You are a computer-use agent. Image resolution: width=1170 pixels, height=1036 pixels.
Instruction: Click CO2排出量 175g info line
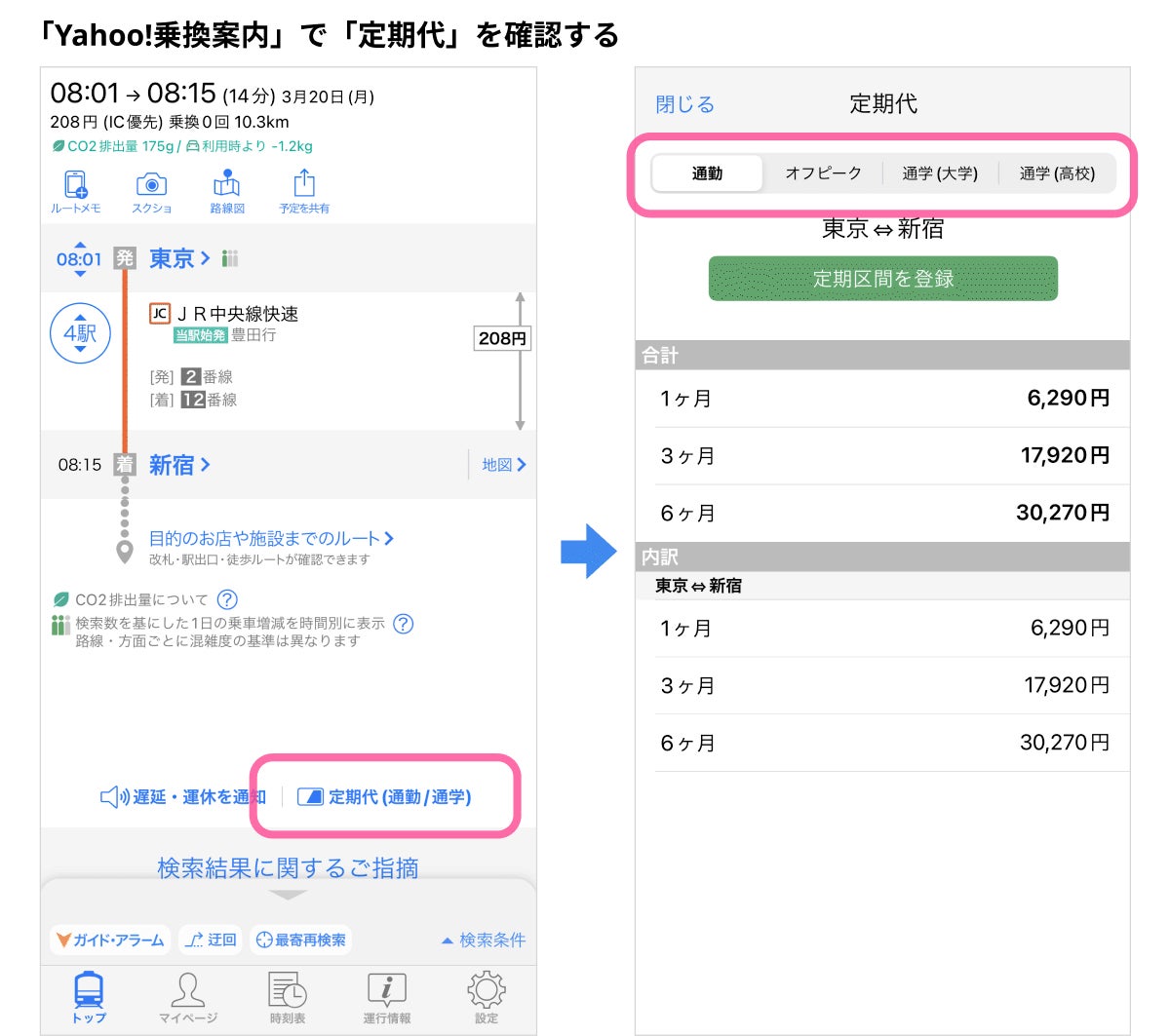(182, 146)
